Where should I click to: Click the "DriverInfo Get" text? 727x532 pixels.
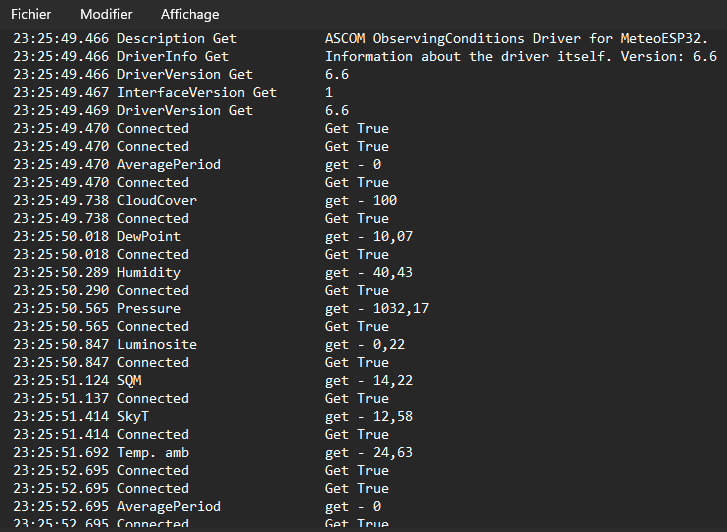[172, 56]
